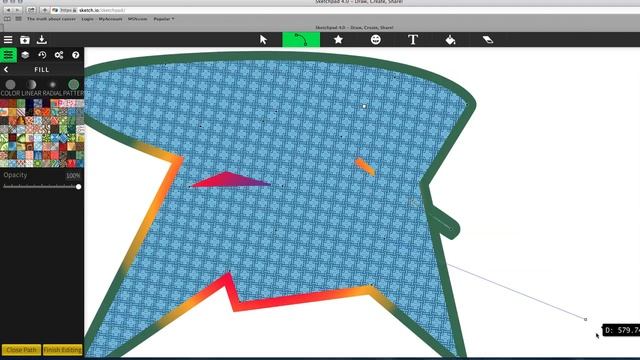
Task: Select the green path drawing tool
Action: (301, 40)
